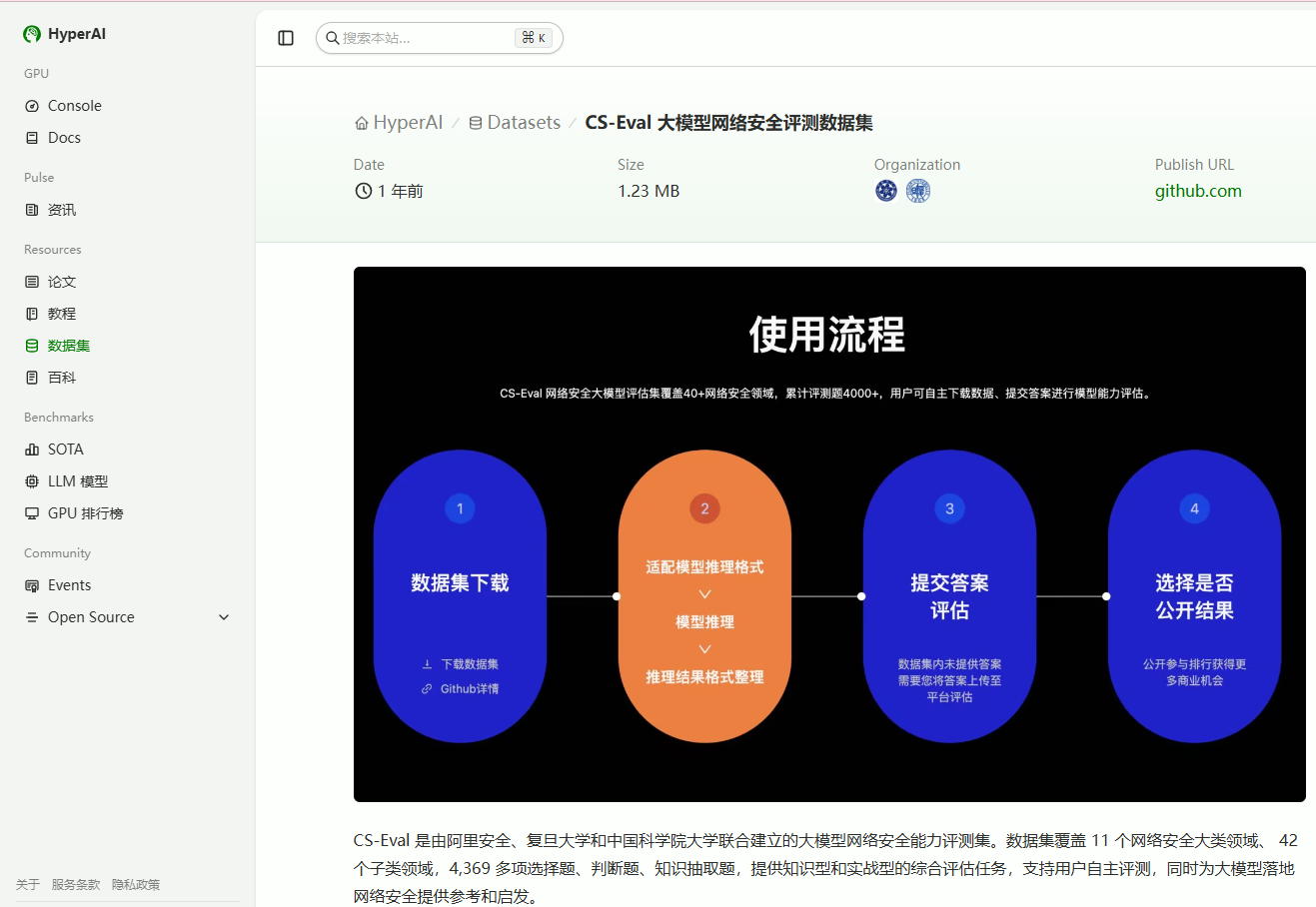Open the 服务条款 footer link

76,885
